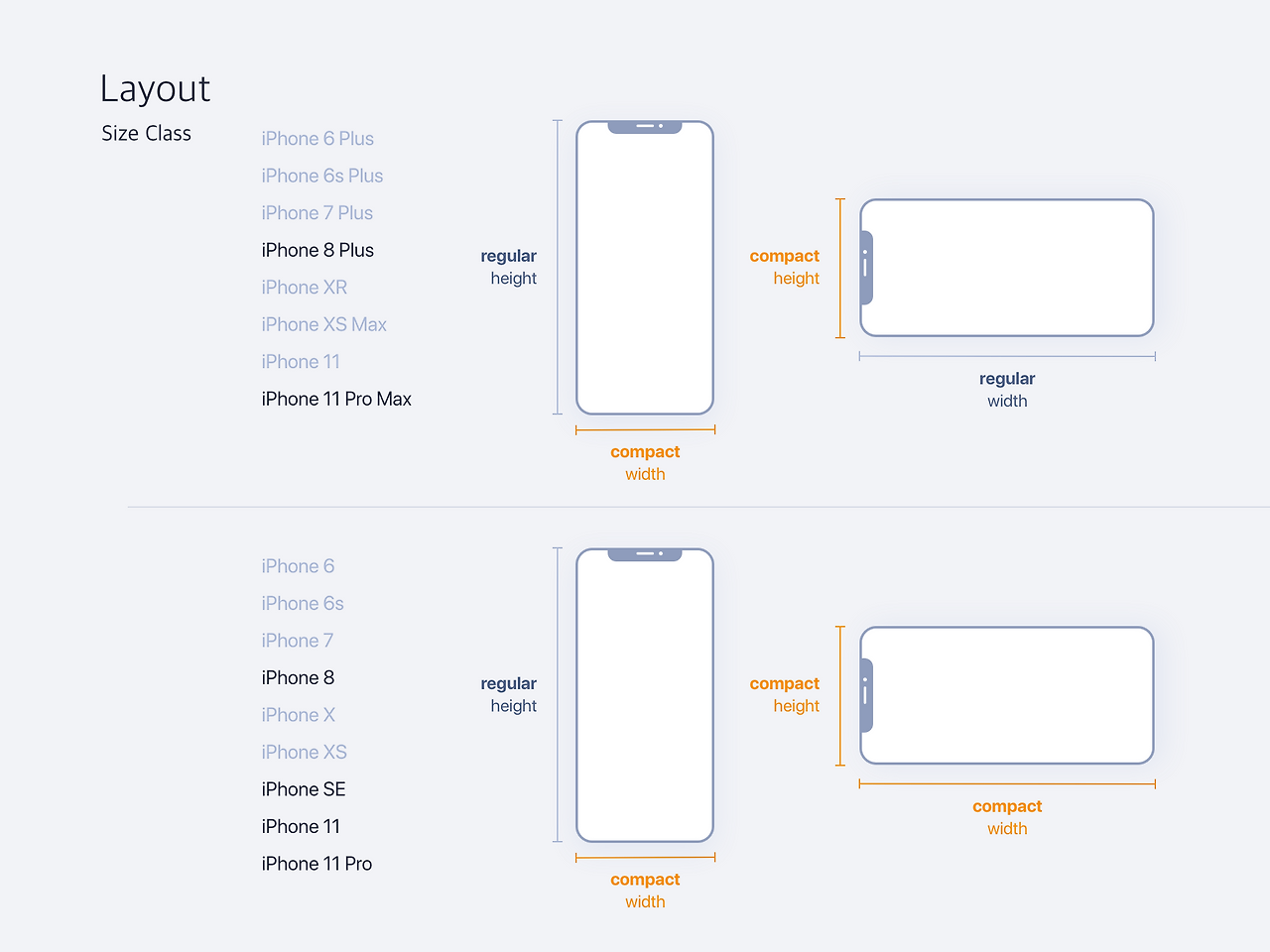The image size is (1270, 952).
Task: Select iPhone 8 Plus in list
Action: pos(317,250)
